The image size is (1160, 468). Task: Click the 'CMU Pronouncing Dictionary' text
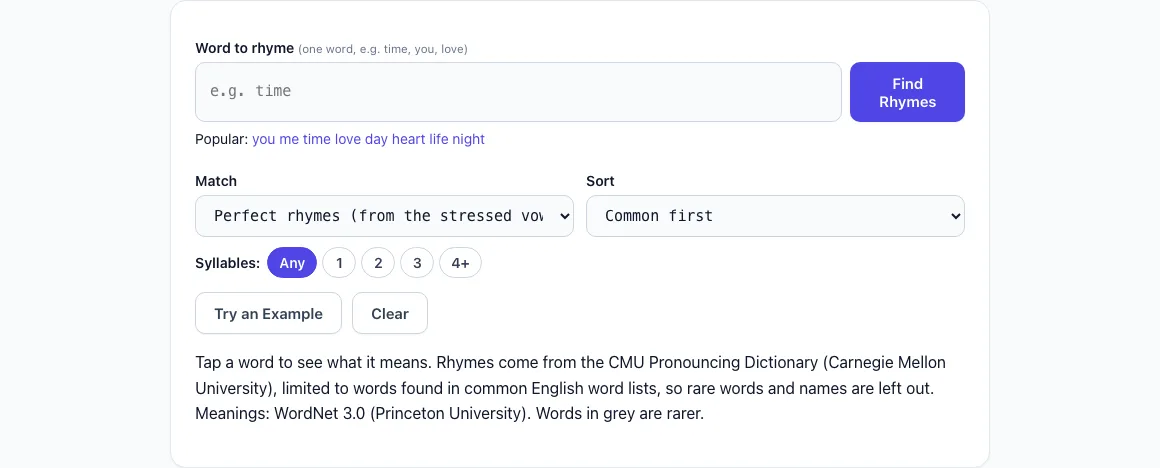[714, 363]
